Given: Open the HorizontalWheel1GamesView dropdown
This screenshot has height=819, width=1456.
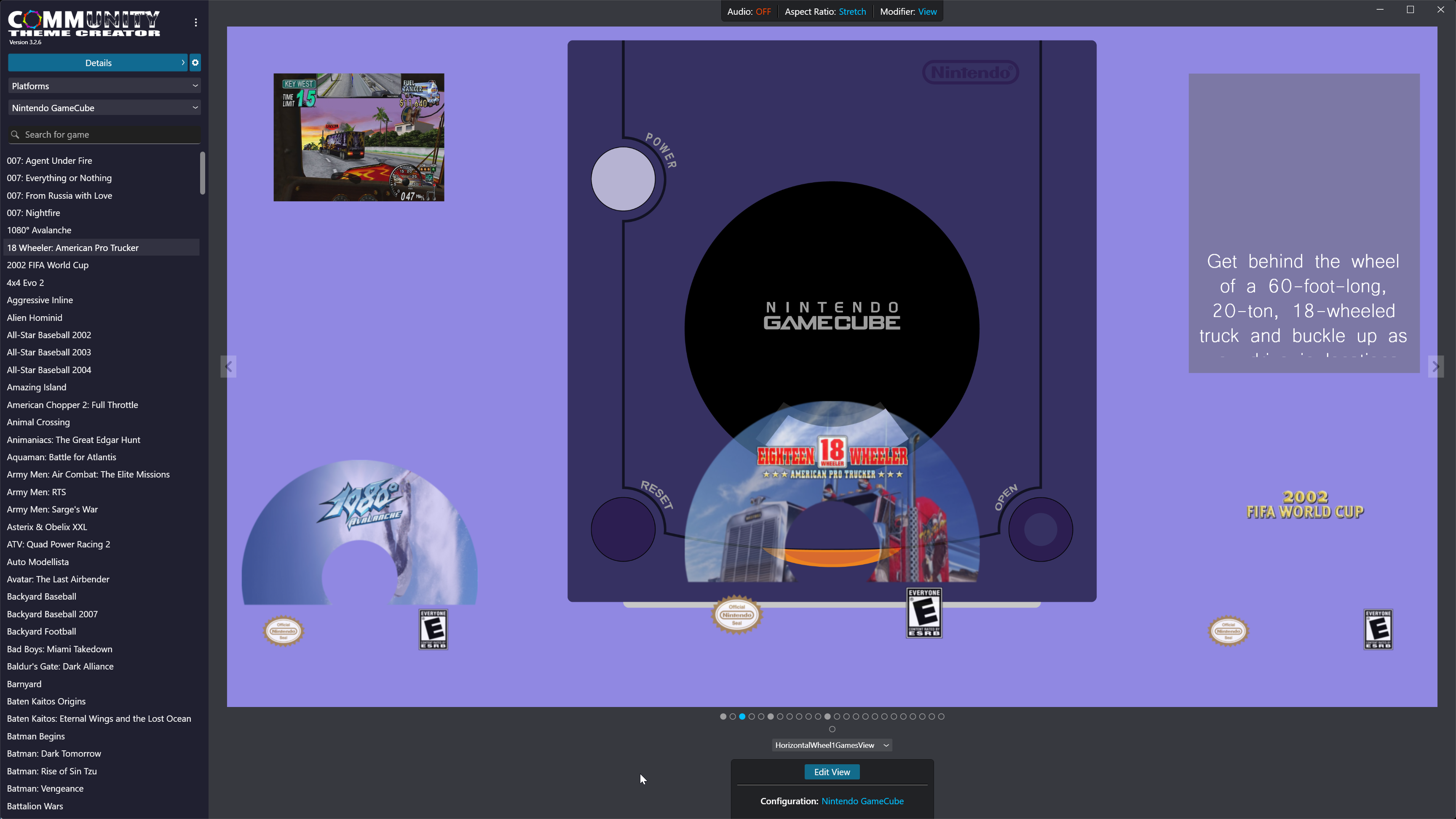Looking at the screenshot, I should 832,745.
